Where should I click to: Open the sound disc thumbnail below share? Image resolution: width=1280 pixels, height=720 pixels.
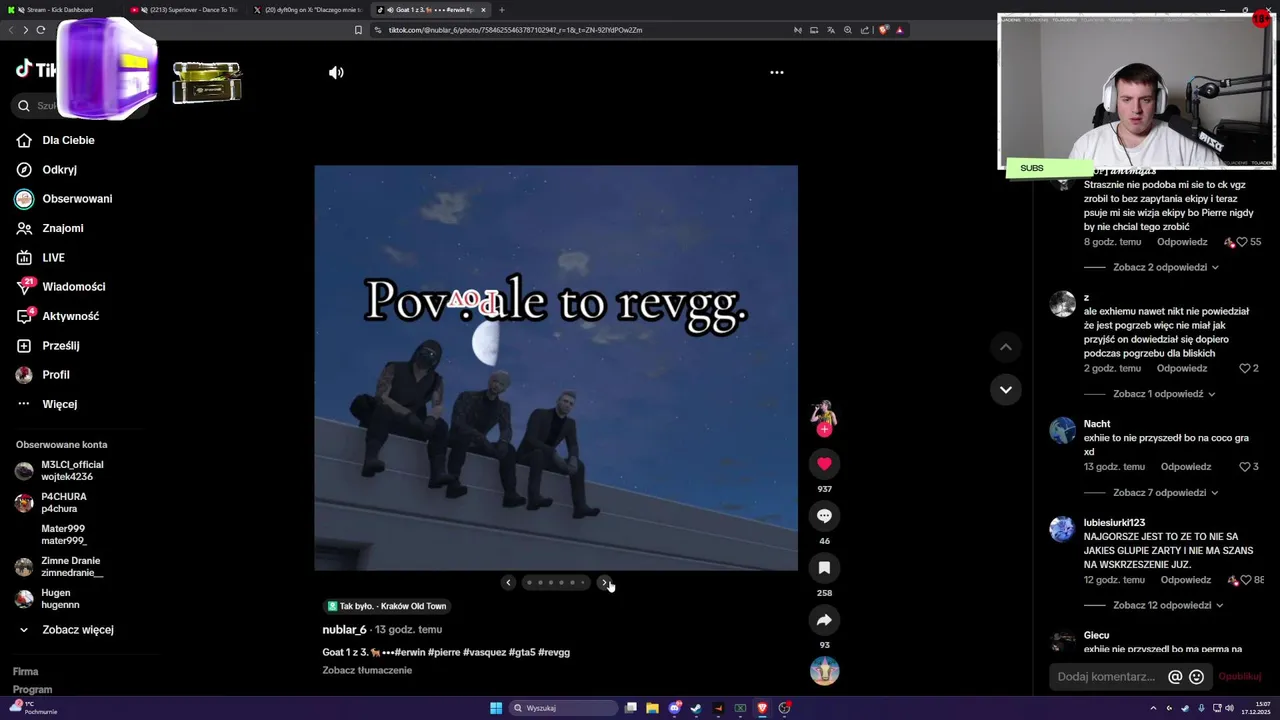click(824, 671)
